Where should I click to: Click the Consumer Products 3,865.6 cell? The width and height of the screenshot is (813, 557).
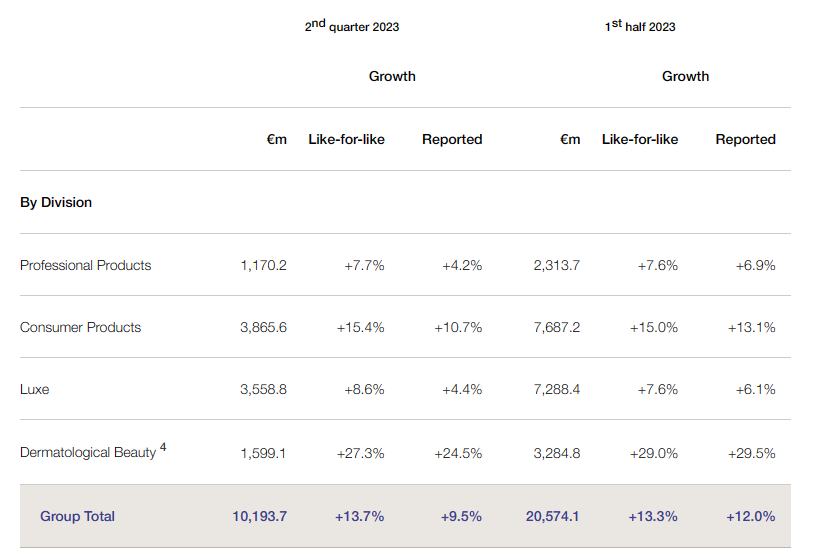click(263, 327)
